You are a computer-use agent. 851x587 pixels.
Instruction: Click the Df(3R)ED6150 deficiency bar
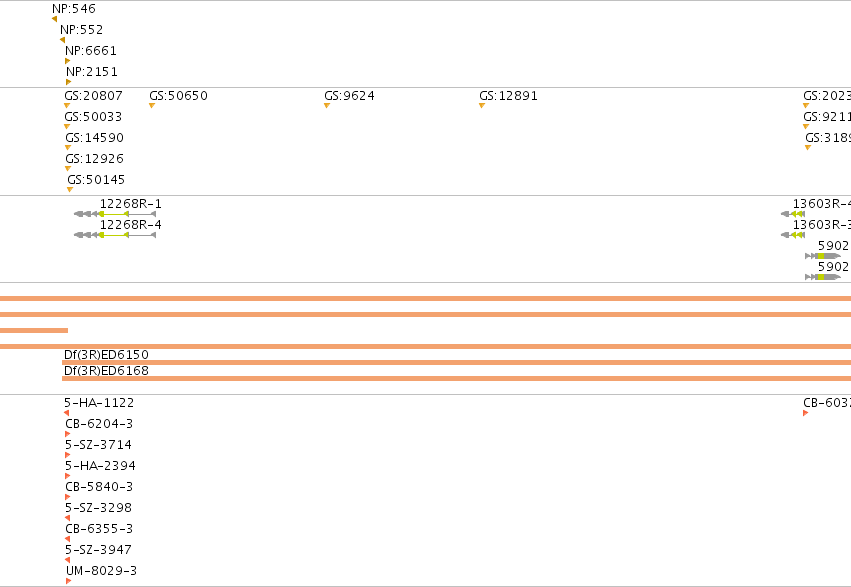(x=456, y=362)
